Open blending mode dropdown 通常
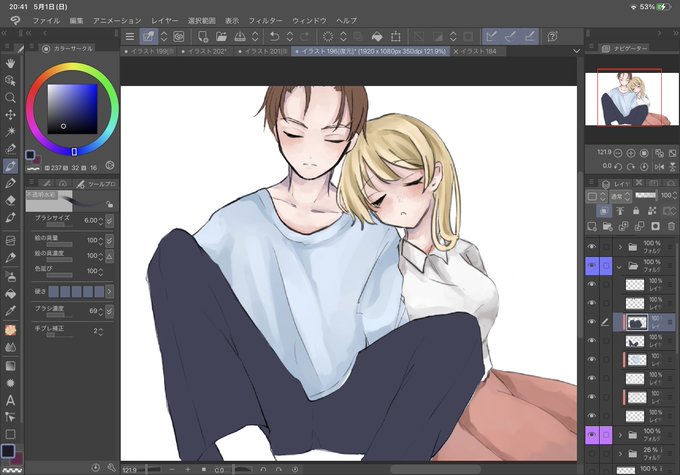The image size is (680, 475). click(x=621, y=196)
